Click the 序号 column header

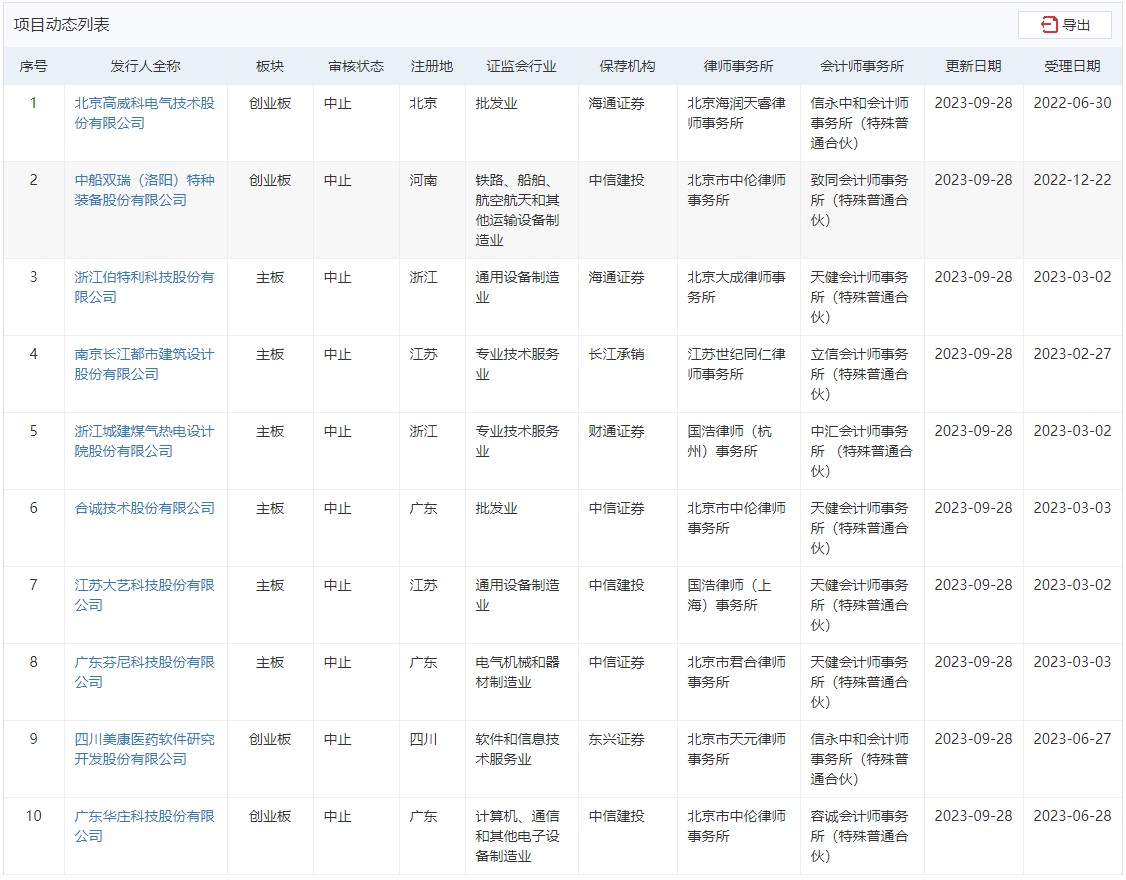pos(33,66)
